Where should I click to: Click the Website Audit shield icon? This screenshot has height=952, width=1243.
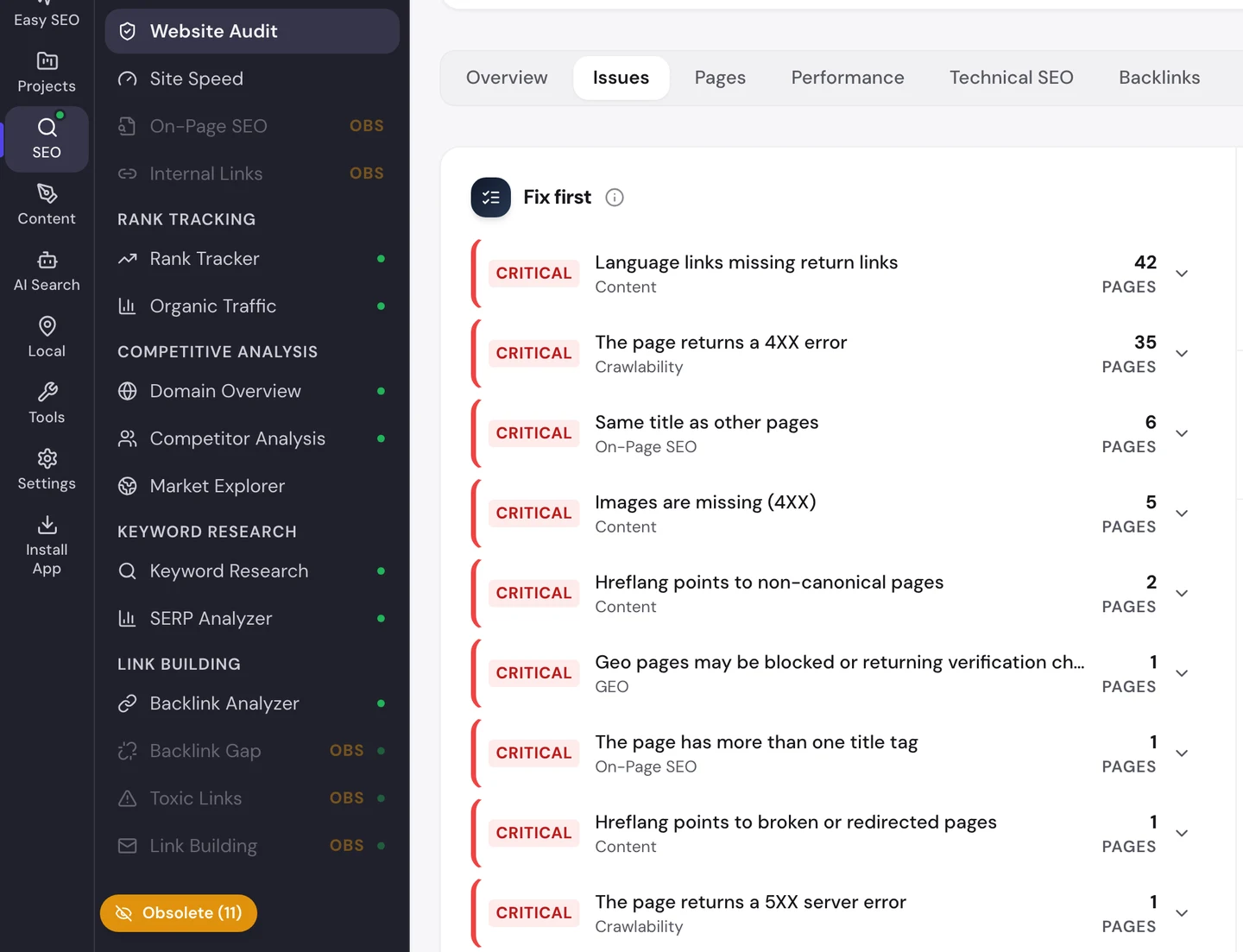pyautogui.click(x=128, y=32)
